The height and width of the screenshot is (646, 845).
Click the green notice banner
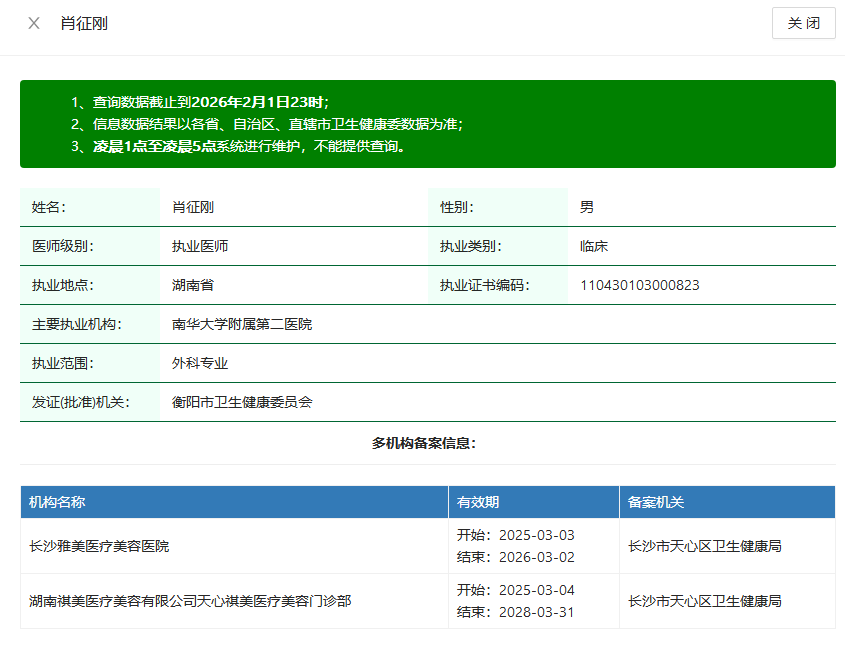(x=427, y=124)
